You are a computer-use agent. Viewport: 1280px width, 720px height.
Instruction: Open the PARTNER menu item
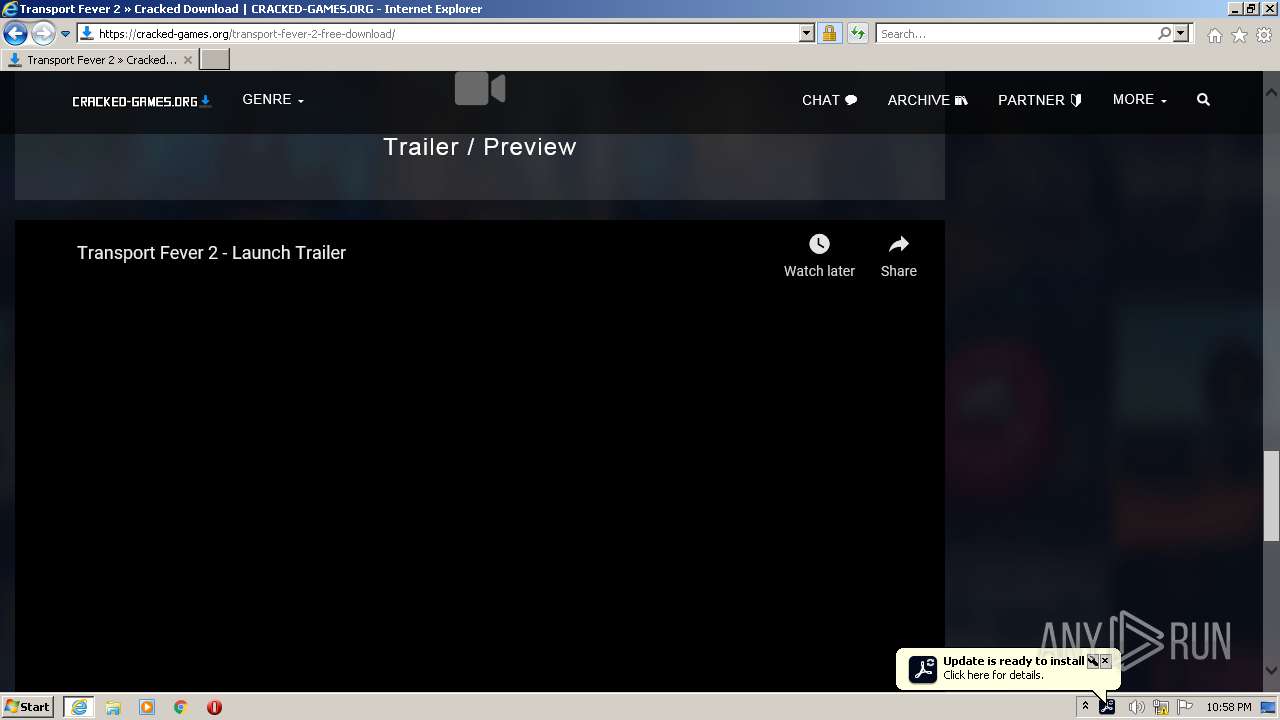(x=1040, y=100)
